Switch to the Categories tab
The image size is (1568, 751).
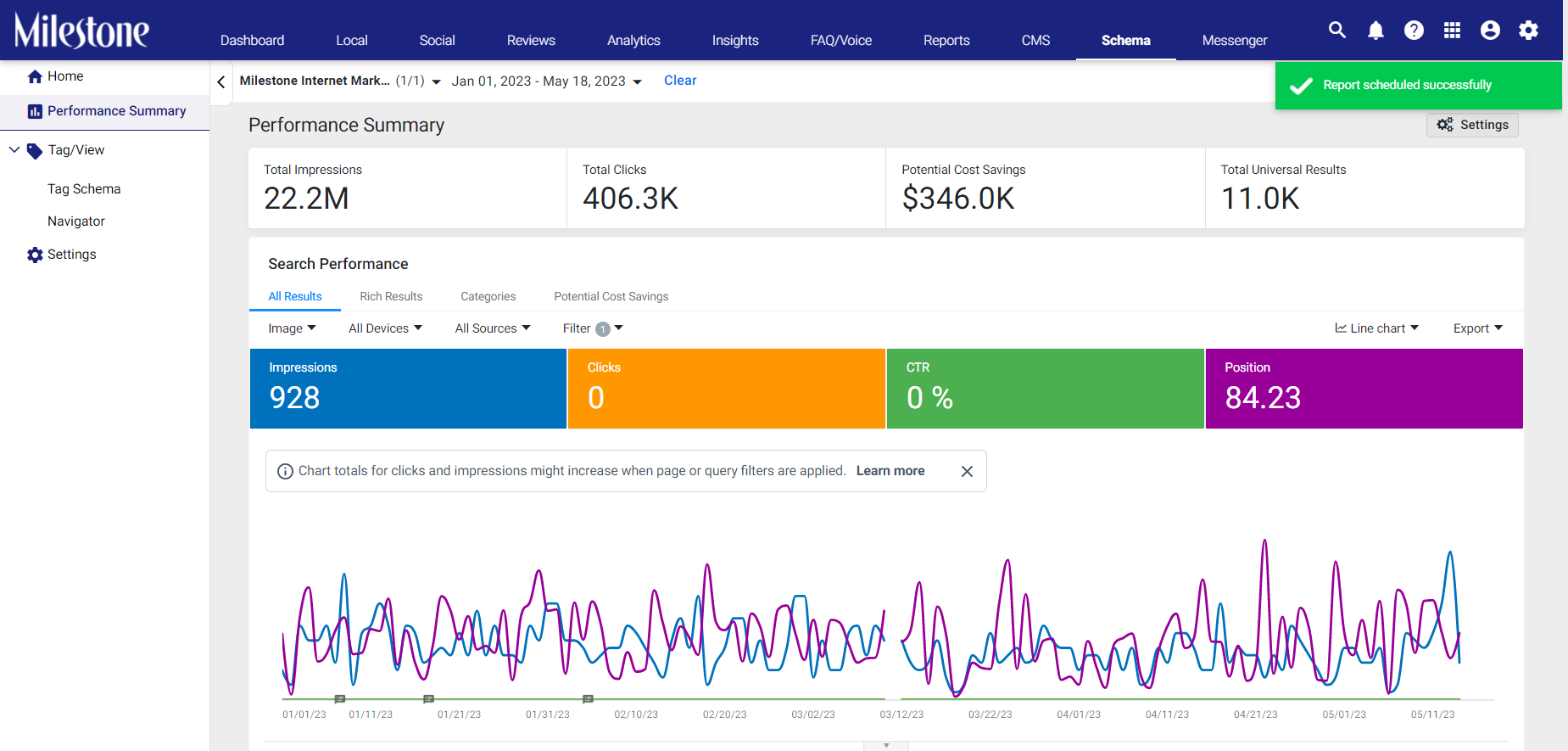click(x=488, y=296)
